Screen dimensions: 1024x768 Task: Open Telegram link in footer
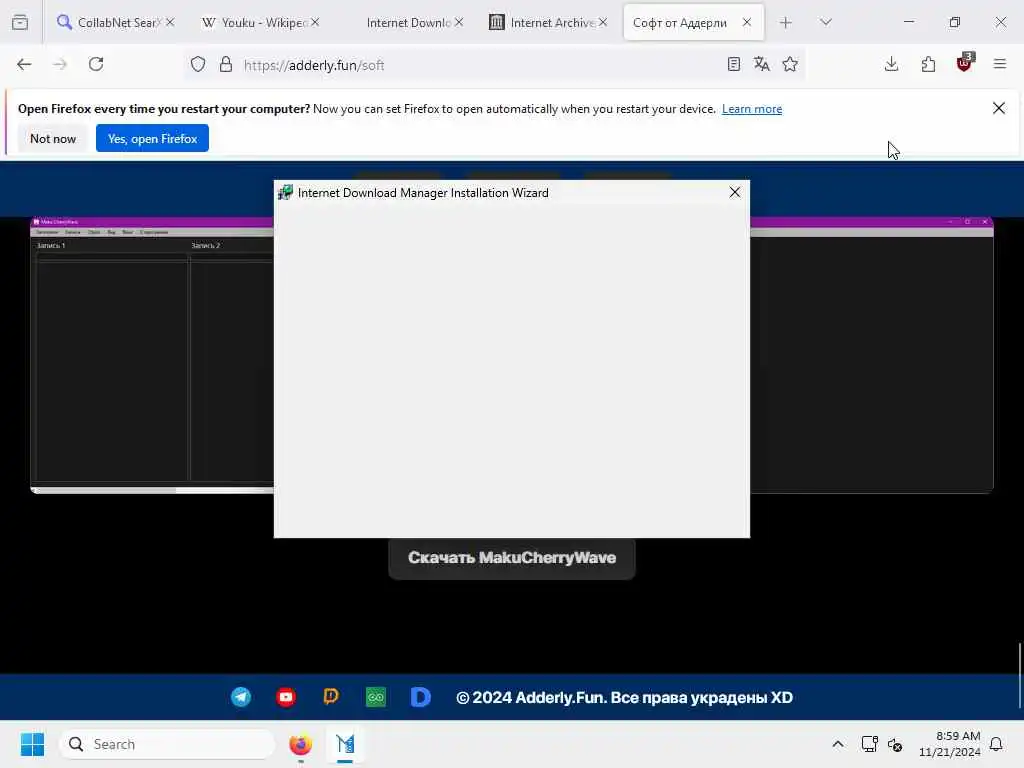point(241,697)
